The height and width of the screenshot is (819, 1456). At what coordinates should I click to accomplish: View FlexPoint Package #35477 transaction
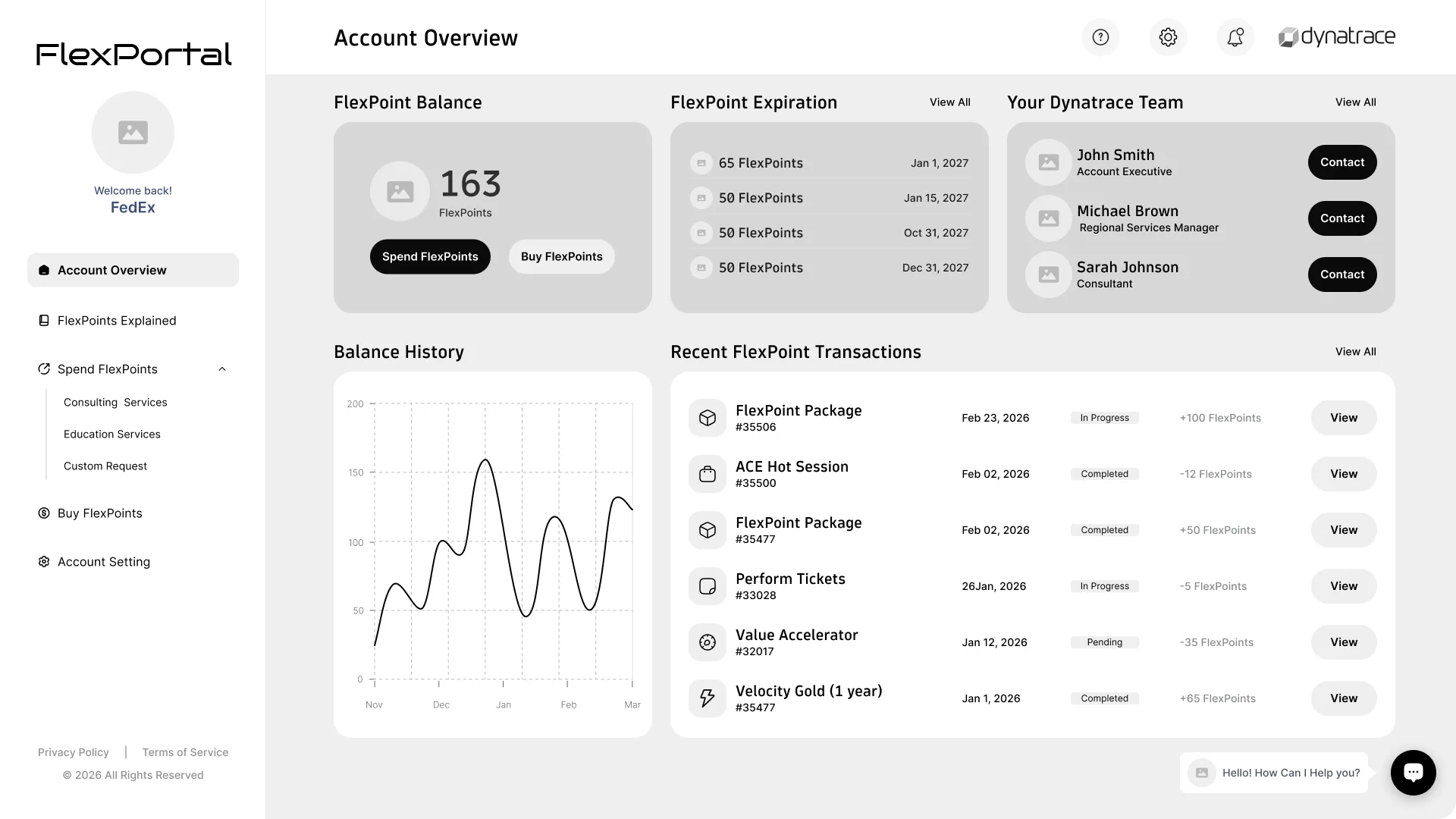pyautogui.click(x=1344, y=530)
